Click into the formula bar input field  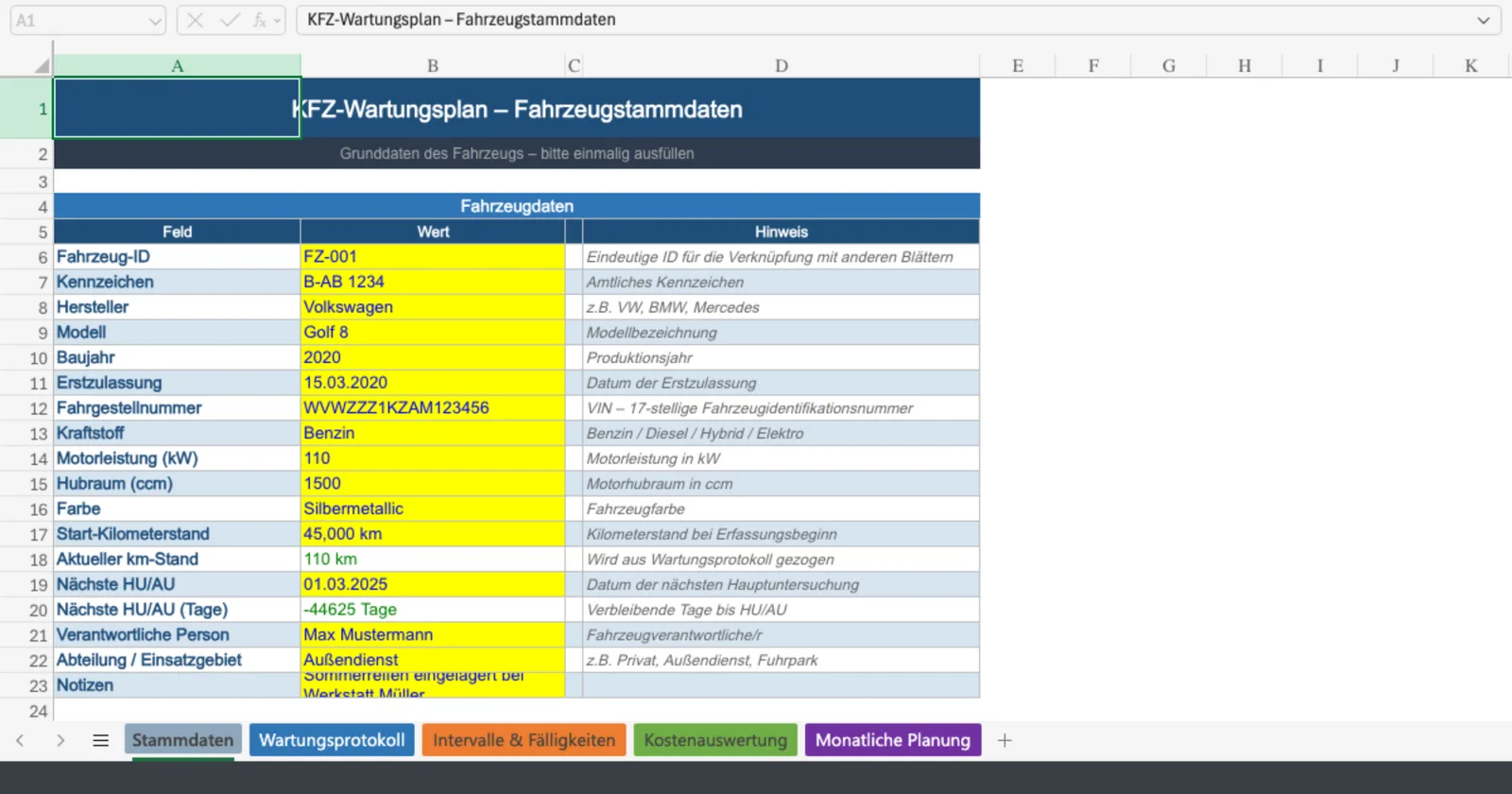[879, 20]
